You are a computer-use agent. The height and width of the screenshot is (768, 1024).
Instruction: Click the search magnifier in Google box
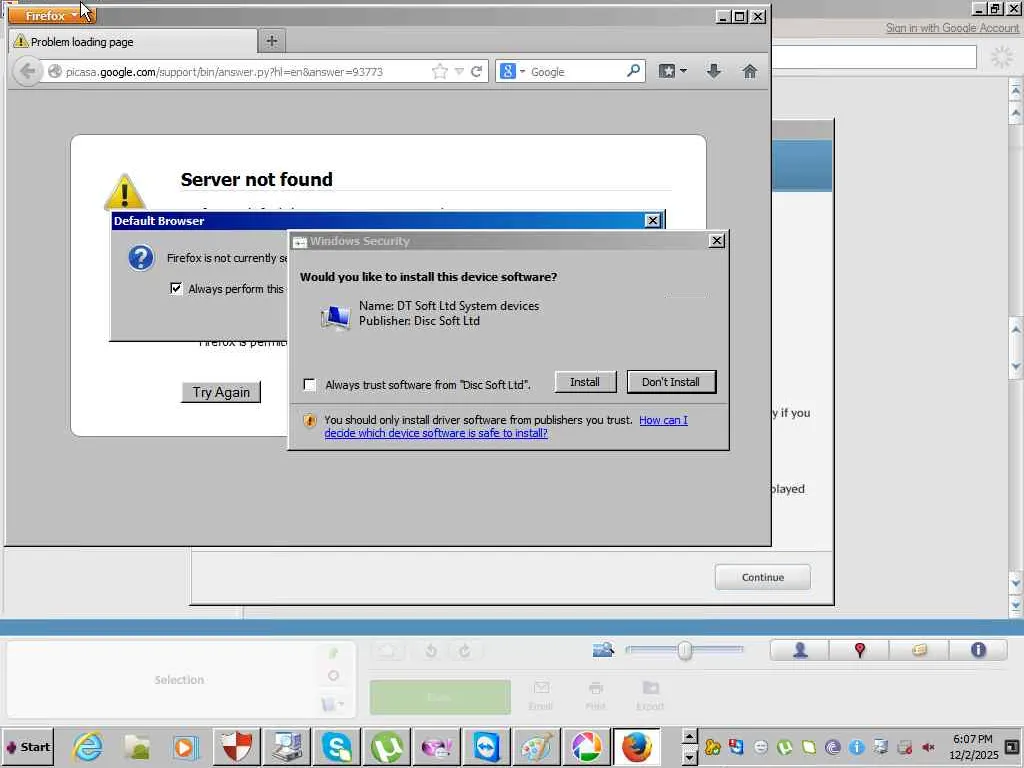(x=633, y=71)
